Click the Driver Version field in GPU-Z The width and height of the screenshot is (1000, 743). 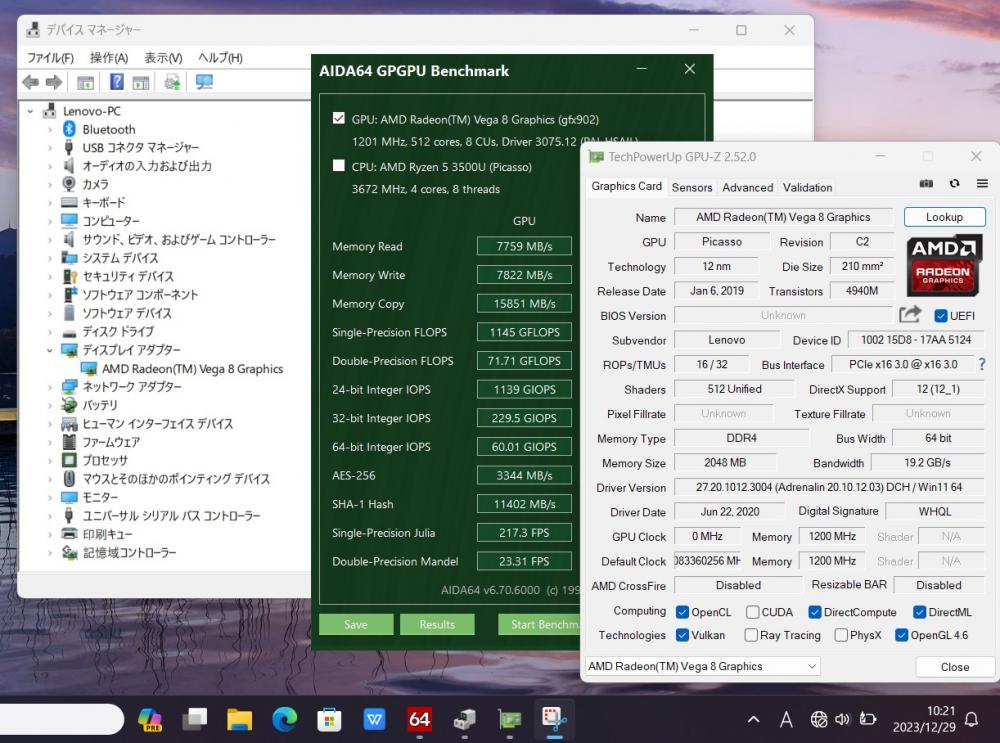tap(828, 487)
